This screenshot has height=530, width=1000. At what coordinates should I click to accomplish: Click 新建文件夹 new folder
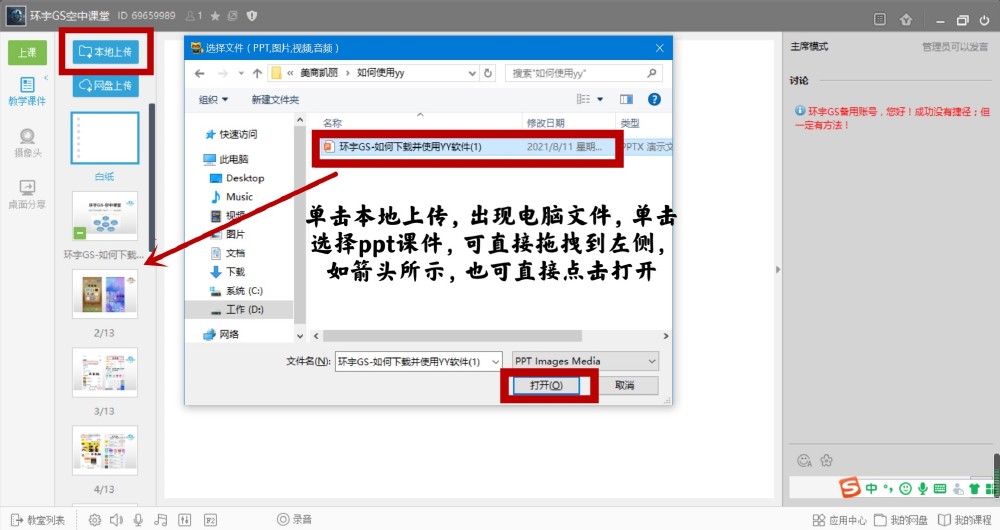pos(275,99)
